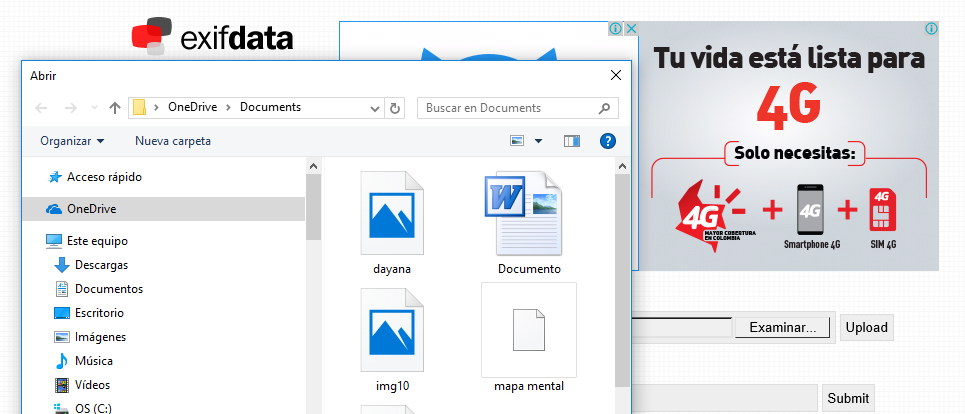
Task: Click the Upload button
Action: click(x=867, y=328)
